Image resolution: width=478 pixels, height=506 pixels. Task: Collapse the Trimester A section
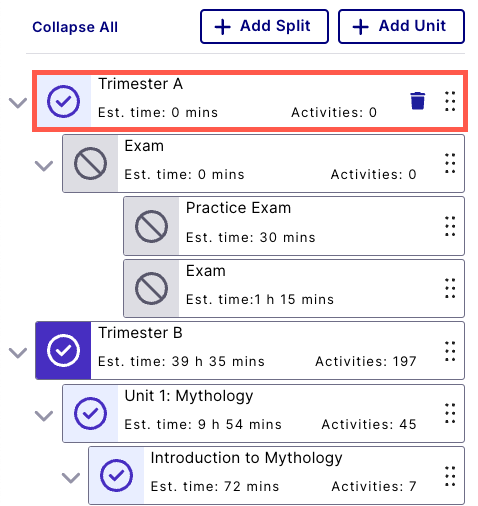click(18, 103)
